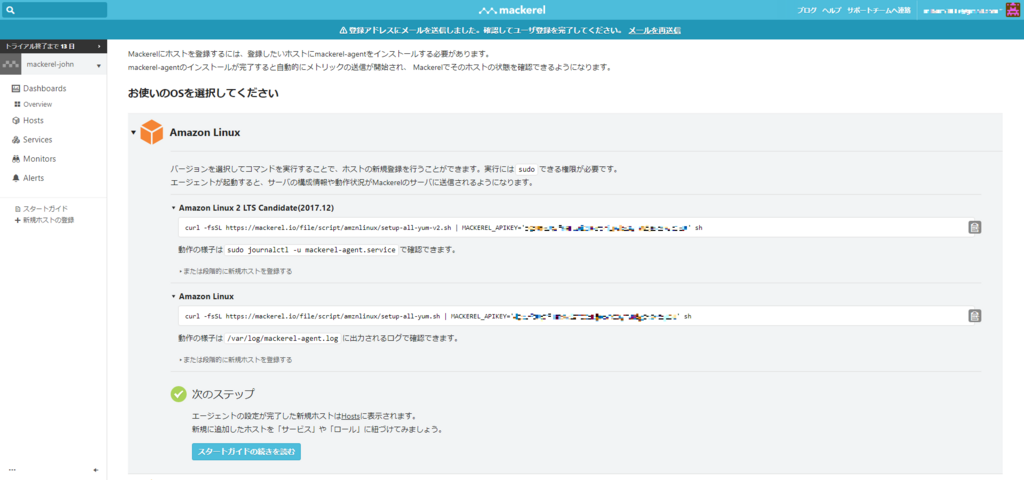Click スタートガイドの続きを読む button
1024x480 pixels.
click(246, 452)
